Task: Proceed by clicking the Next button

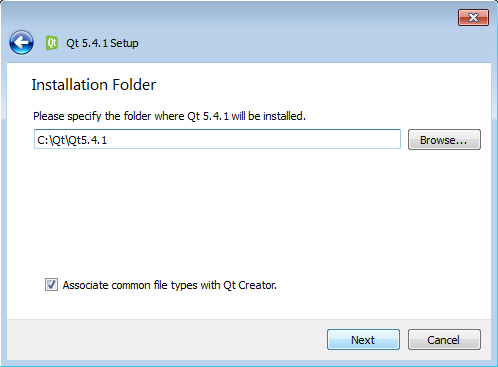Action: pyautogui.click(x=363, y=340)
